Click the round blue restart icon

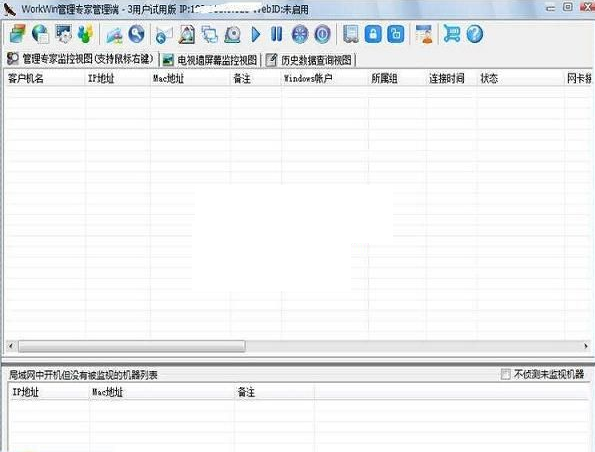pos(300,35)
